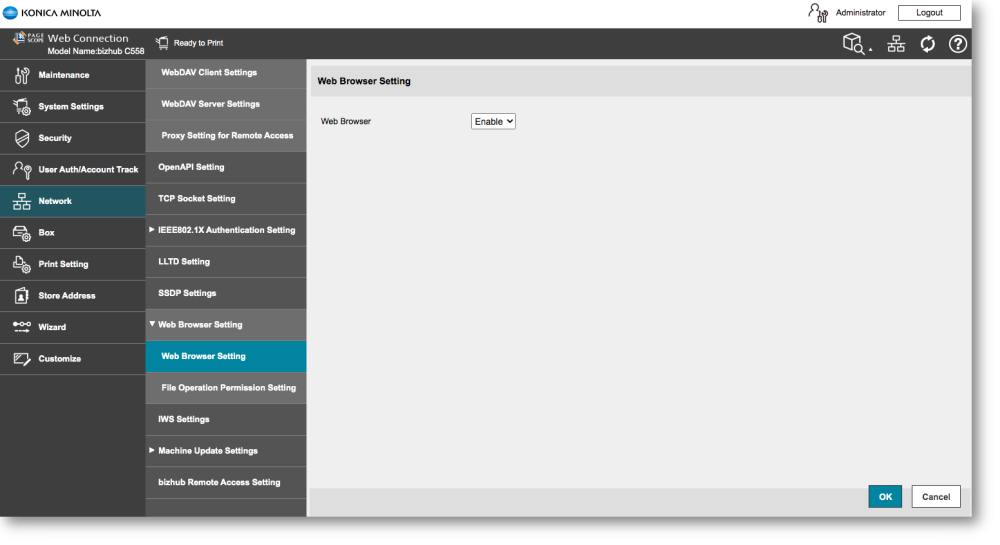Viewport: 1000px width, 545px height.
Task: Click the Administrator user icon
Action: [818, 13]
